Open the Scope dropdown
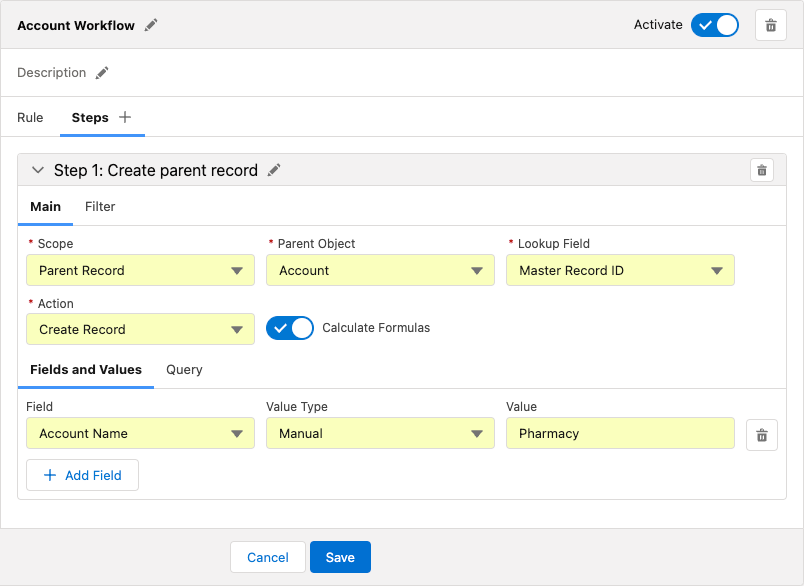The image size is (804, 586). point(140,270)
